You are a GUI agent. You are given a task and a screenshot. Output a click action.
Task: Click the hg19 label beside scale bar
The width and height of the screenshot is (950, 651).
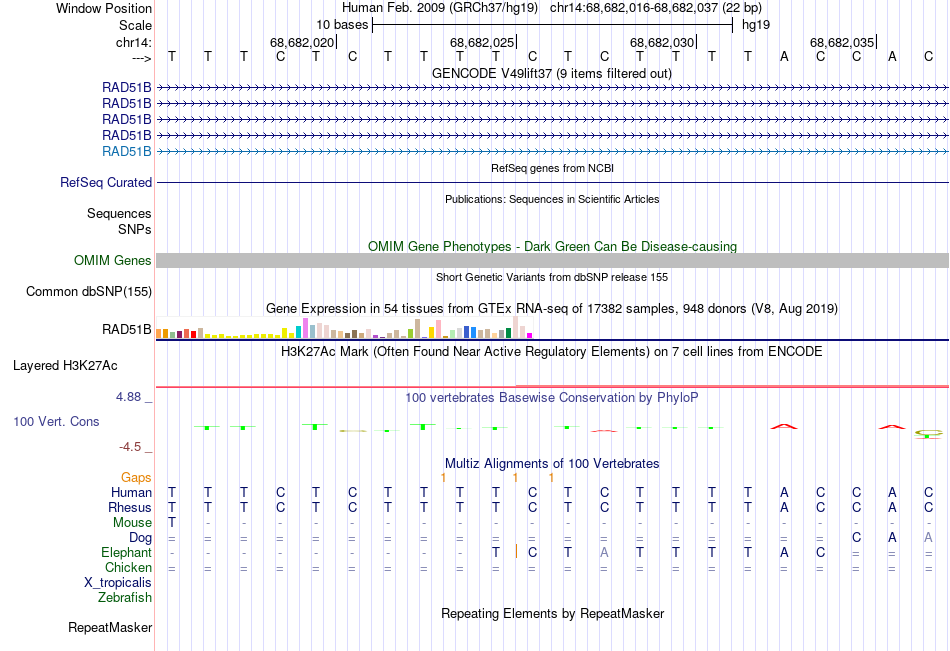pos(756,25)
